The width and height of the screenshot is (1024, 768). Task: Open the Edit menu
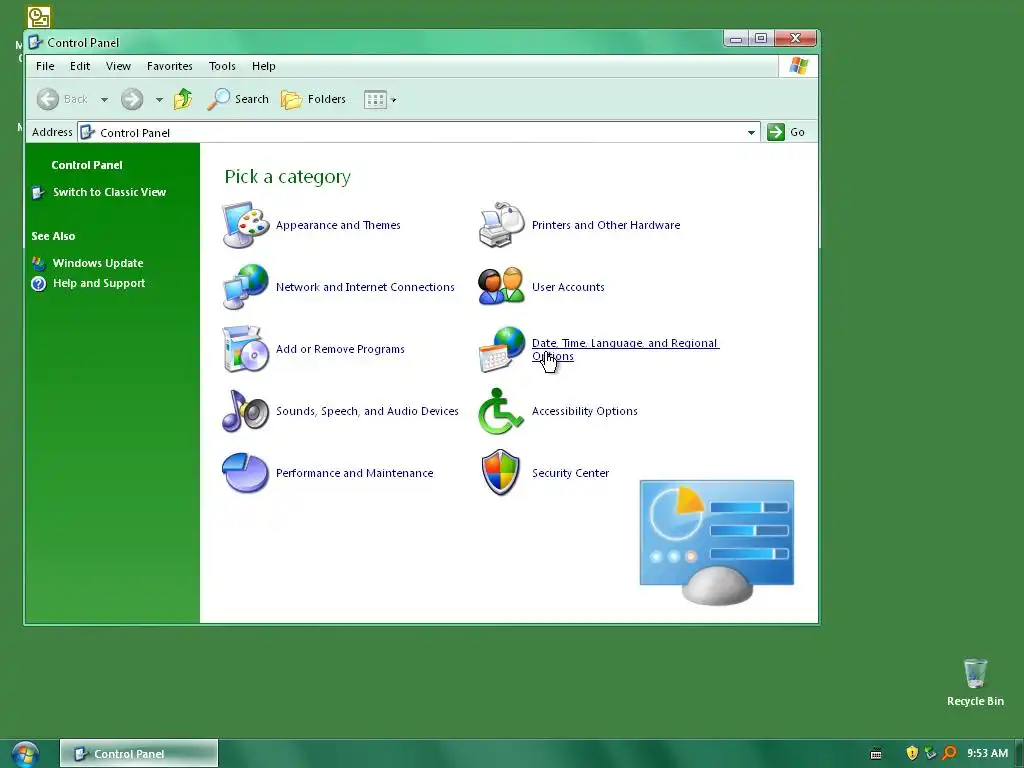tap(80, 66)
